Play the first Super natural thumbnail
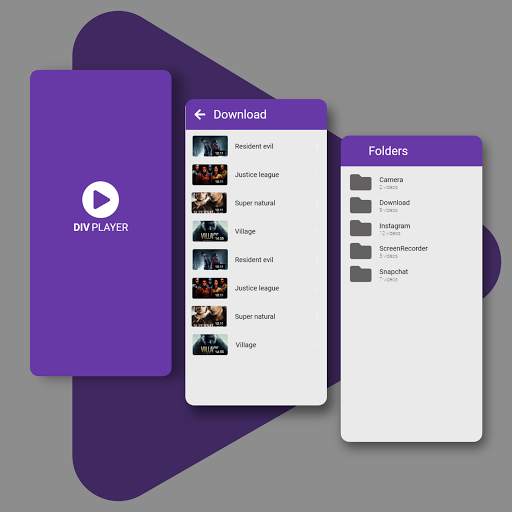The image size is (512, 512). [210, 203]
